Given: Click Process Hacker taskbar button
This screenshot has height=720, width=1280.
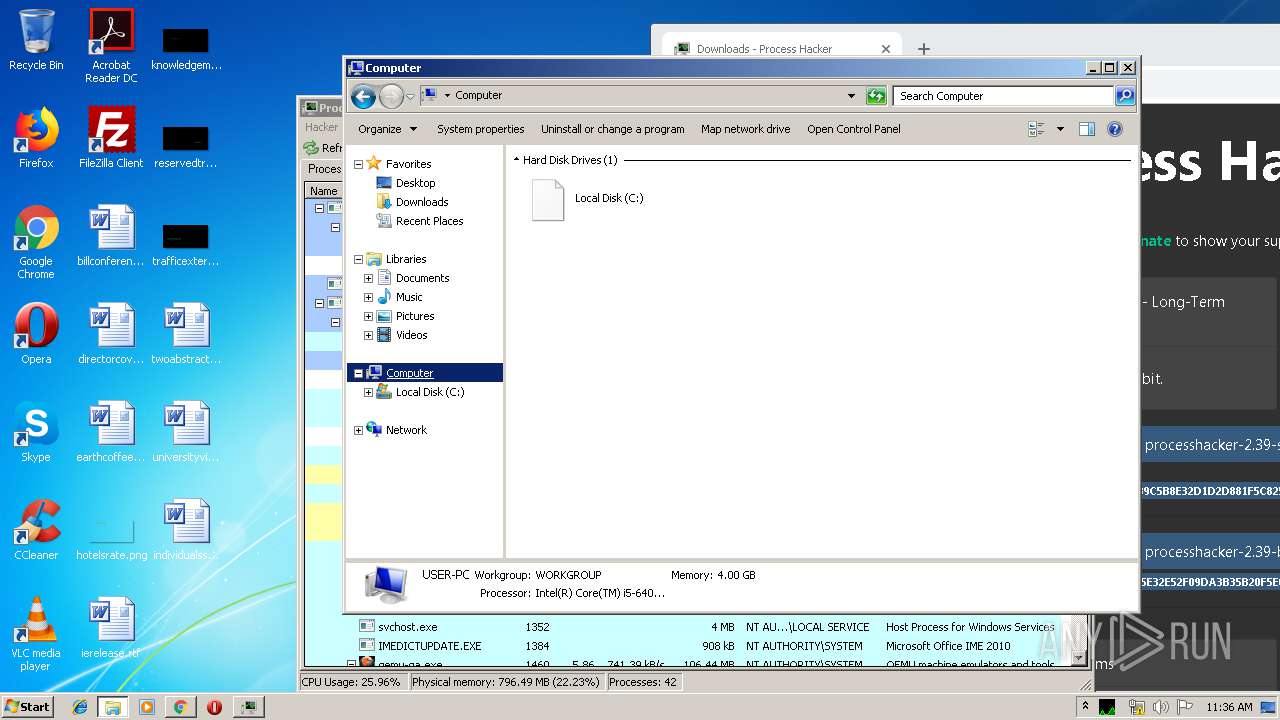Looking at the screenshot, I should pos(249,707).
